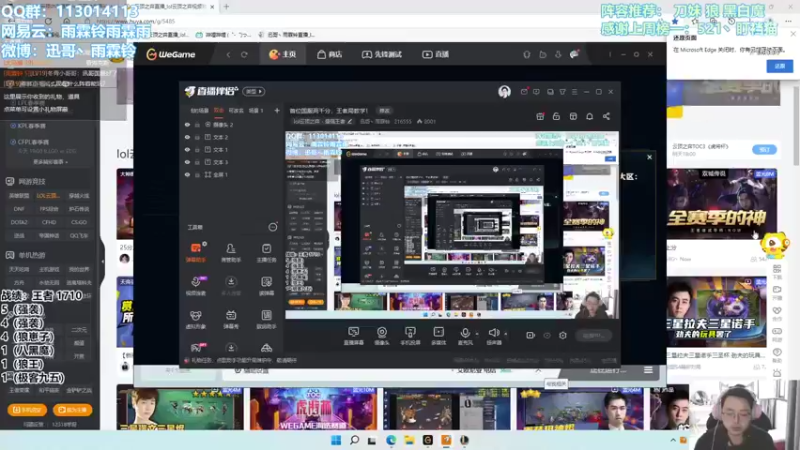Select CS:GO category in sidebar
This screenshot has width=800, height=450.
pyautogui.click(x=79, y=222)
